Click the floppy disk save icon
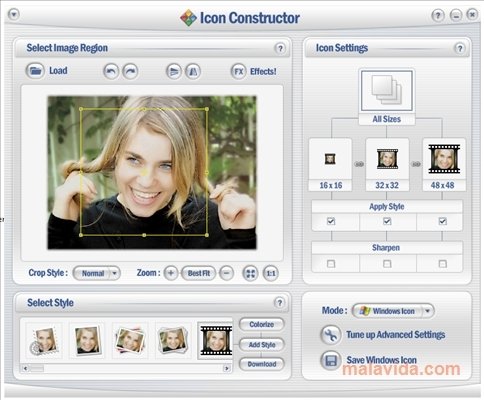484x400 pixels. coord(330,361)
